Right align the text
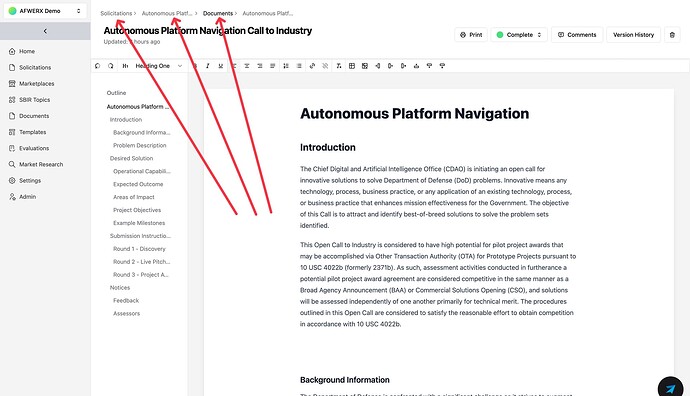This screenshot has height=396, width=690. 260,66
